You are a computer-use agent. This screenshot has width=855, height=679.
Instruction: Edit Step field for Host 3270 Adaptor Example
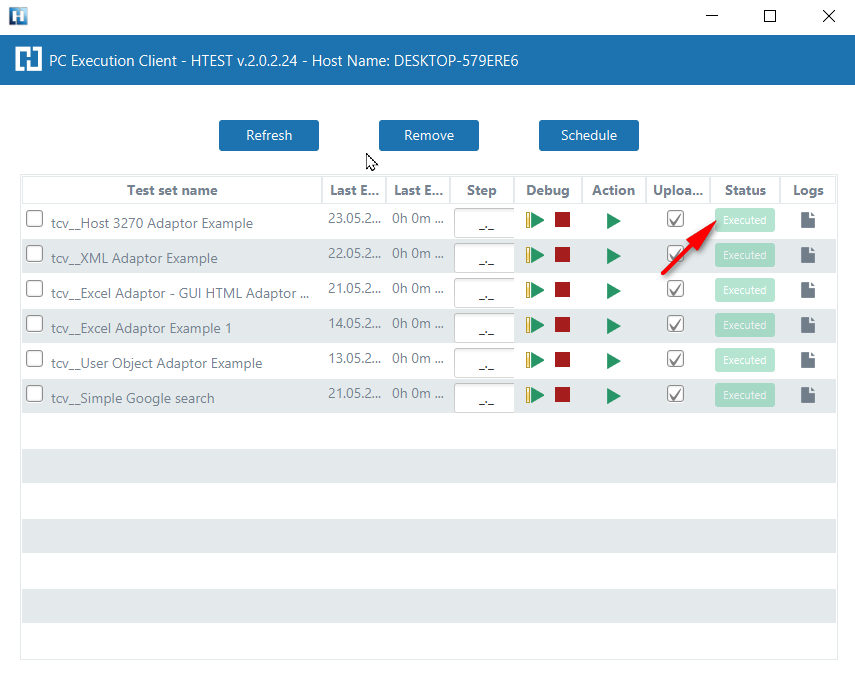pyautogui.click(x=484, y=224)
